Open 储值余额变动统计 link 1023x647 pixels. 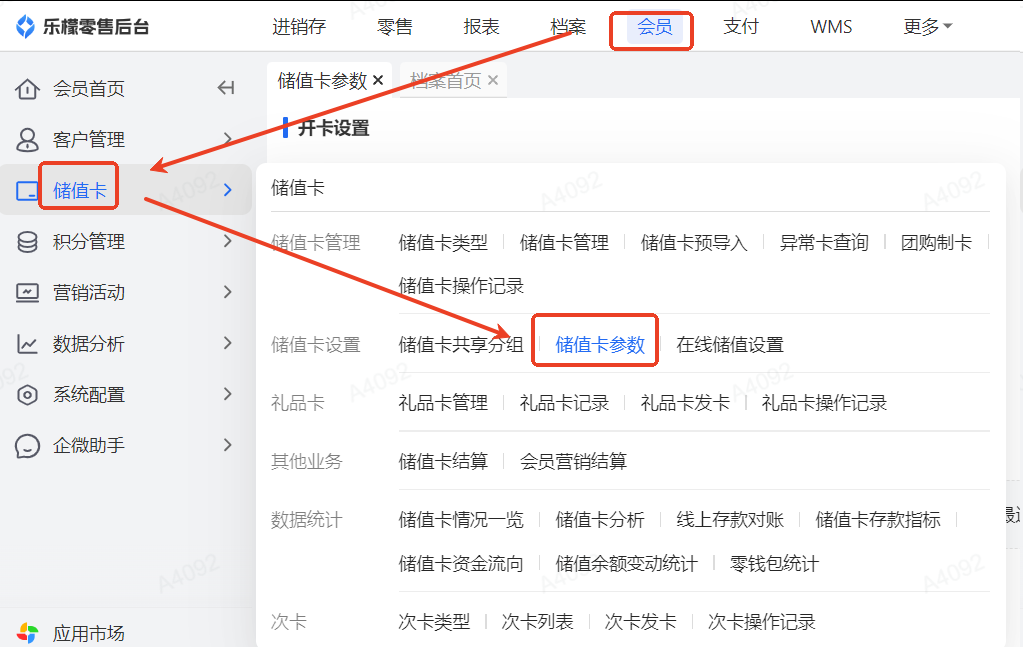(626, 564)
